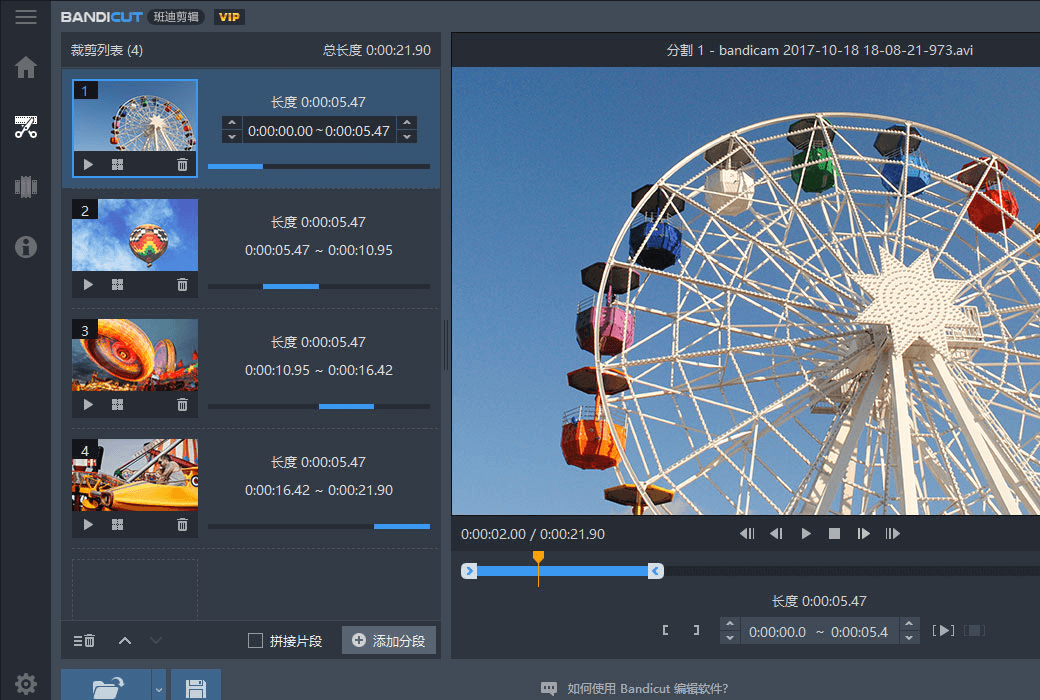This screenshot has width=1040, height=700.
Task: Select hot-air balloon thumbnail segment 2
Action: pos(135,235)
